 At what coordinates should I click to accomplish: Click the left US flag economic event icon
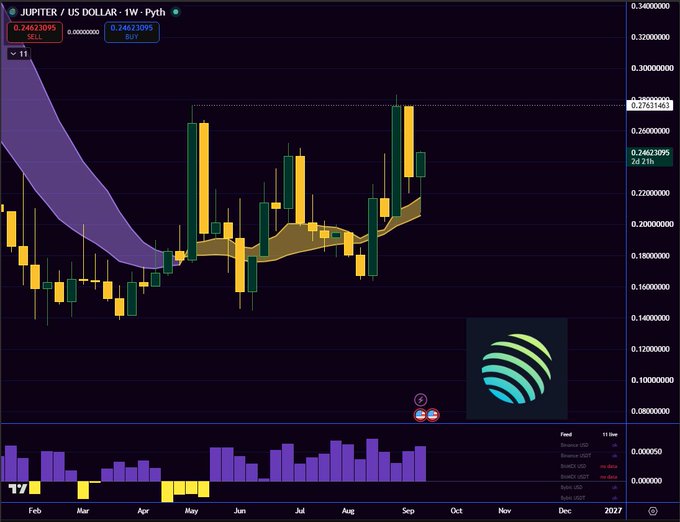click(x=420, y=415)
